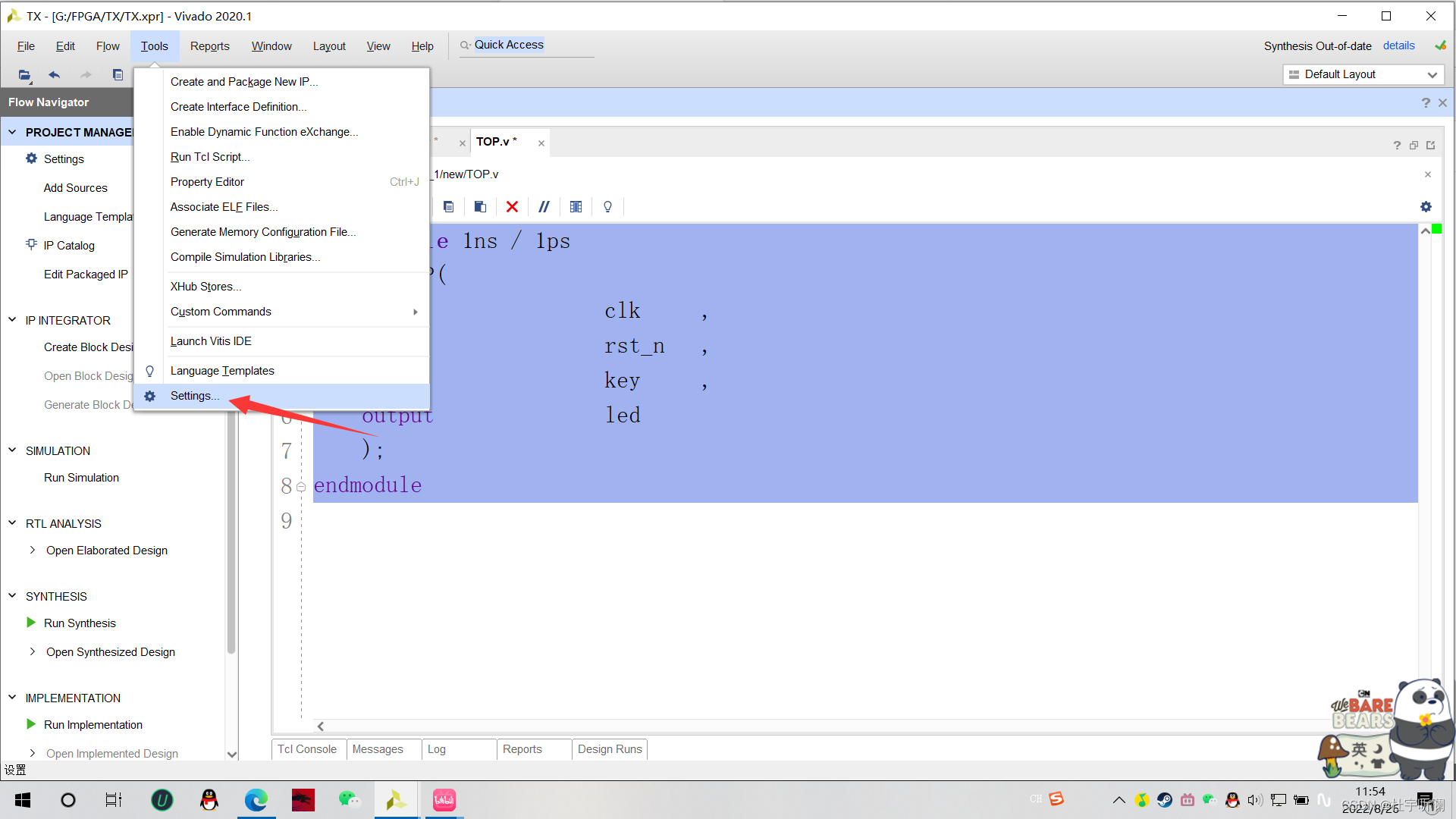
Task: Collapse the PROJECT MANAGER section
Action: pyautogui.click(x=12, y=131)
